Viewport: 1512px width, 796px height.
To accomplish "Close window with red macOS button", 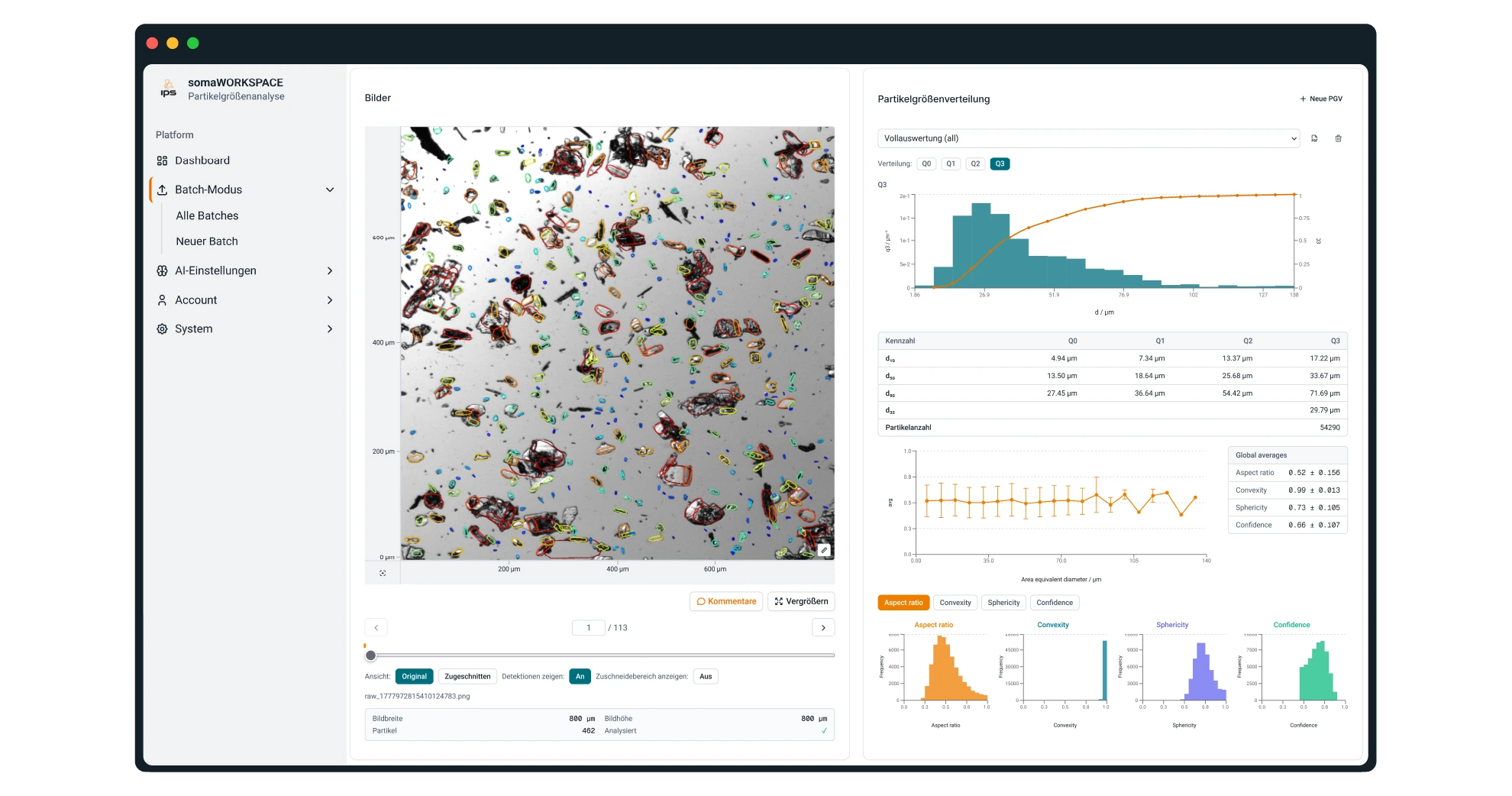I will click(x=152, y=44).
